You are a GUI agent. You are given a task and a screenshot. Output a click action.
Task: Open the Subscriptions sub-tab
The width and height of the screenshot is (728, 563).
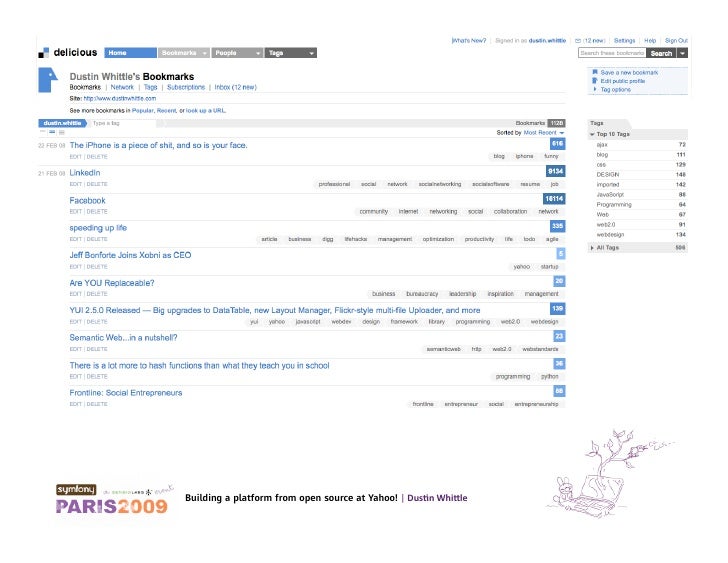pos(186,87)
